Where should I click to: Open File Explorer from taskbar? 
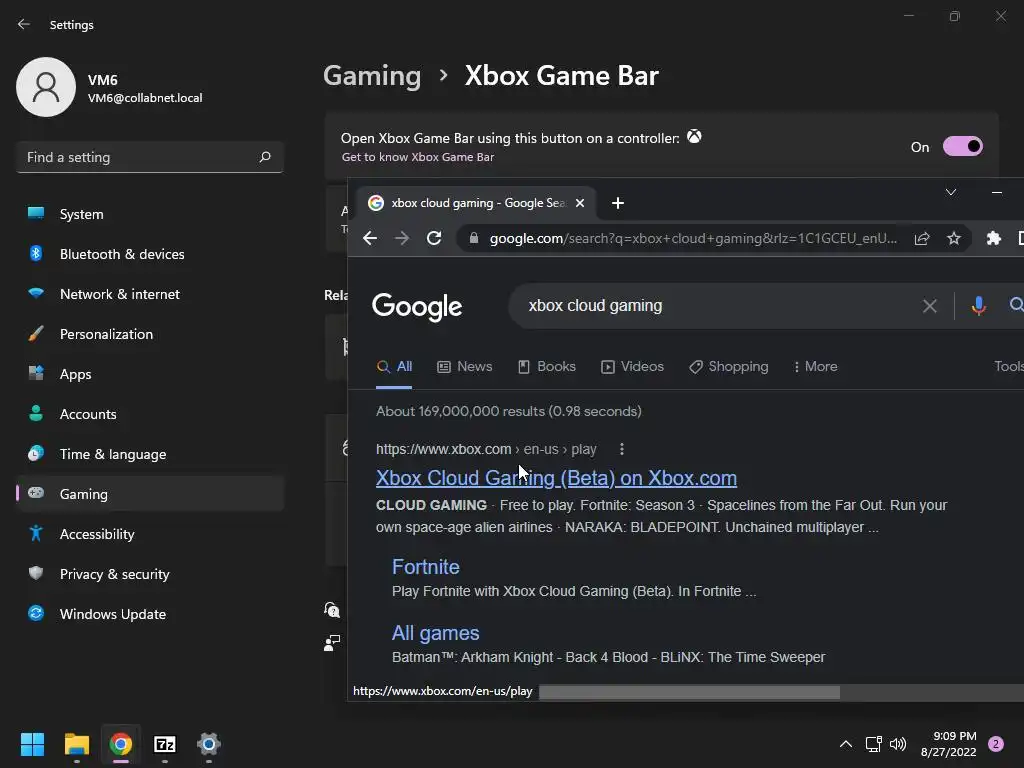click(x=76, y=744)
